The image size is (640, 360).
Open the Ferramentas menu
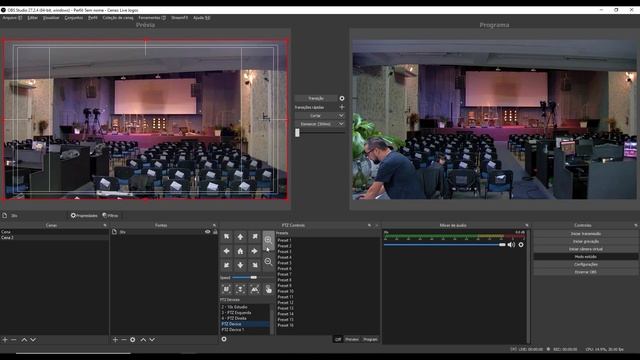[x=152, y=18]
